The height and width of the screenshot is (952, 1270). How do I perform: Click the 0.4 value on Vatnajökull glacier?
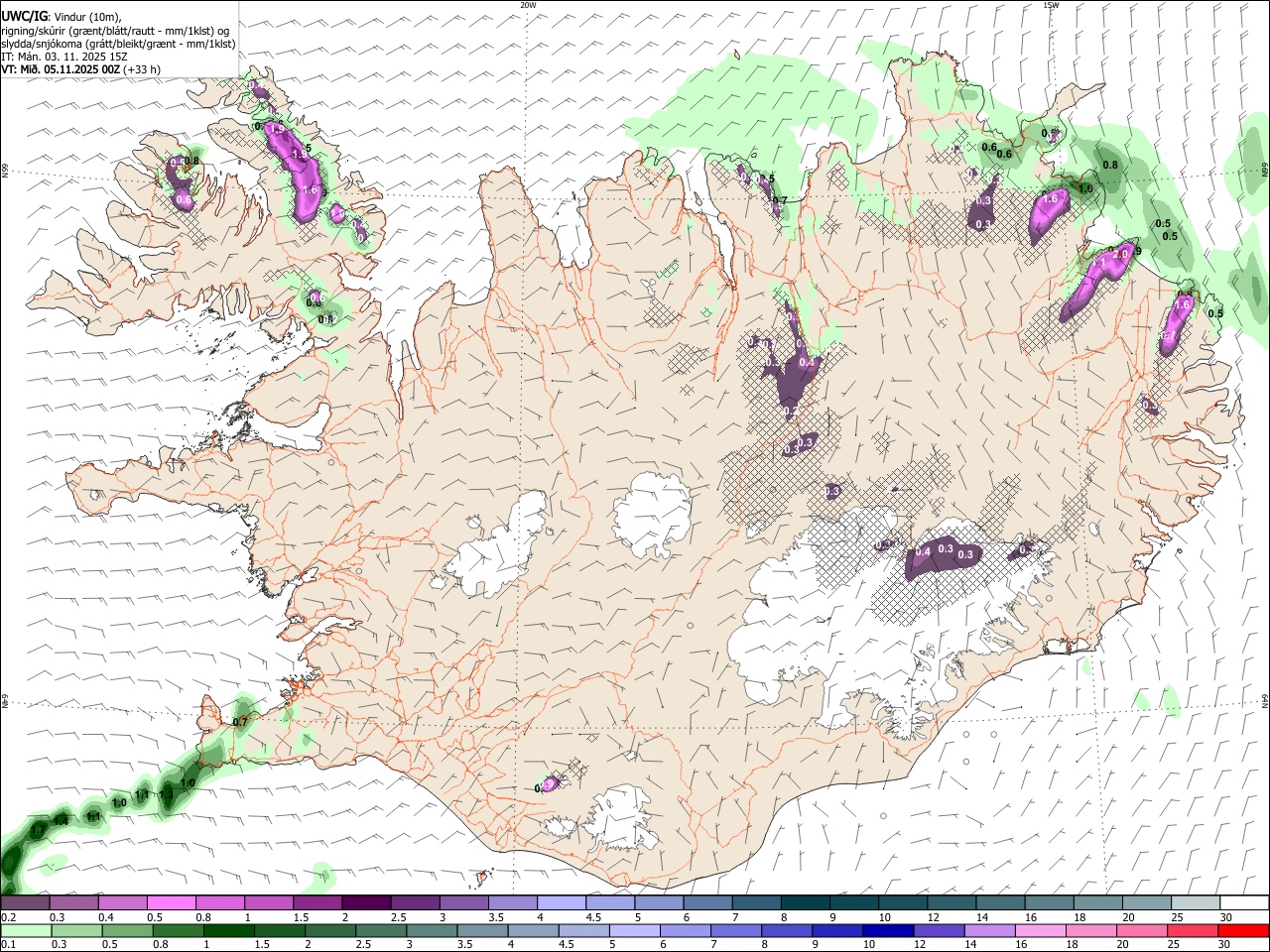(x=923, y=551)
